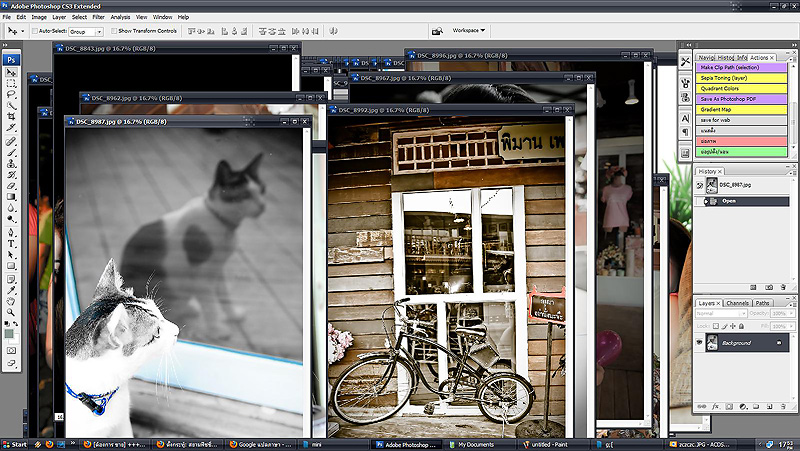Toggle lock image pixels brush icon
Screen dimensions: 800x451
(724, 326)
